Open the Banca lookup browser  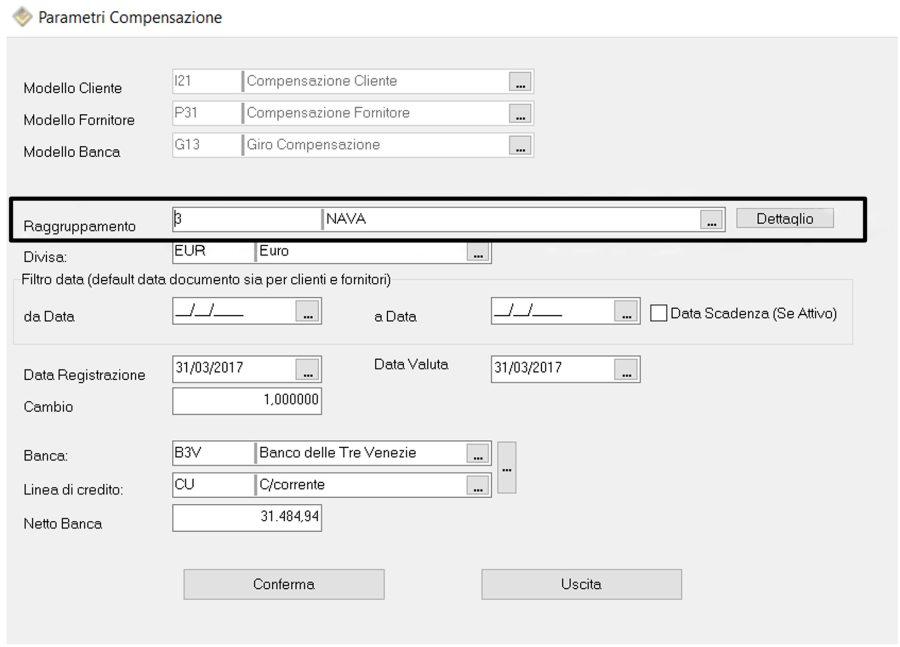479,452
